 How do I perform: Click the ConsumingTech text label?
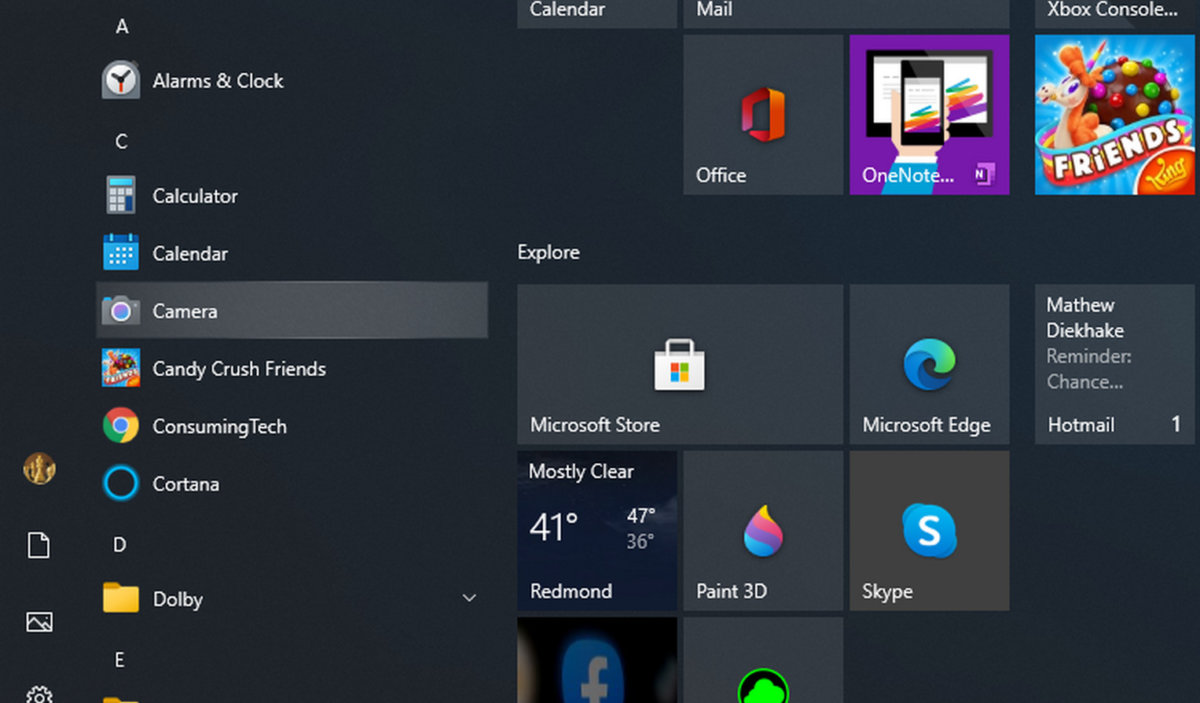(x=219, y=427)
